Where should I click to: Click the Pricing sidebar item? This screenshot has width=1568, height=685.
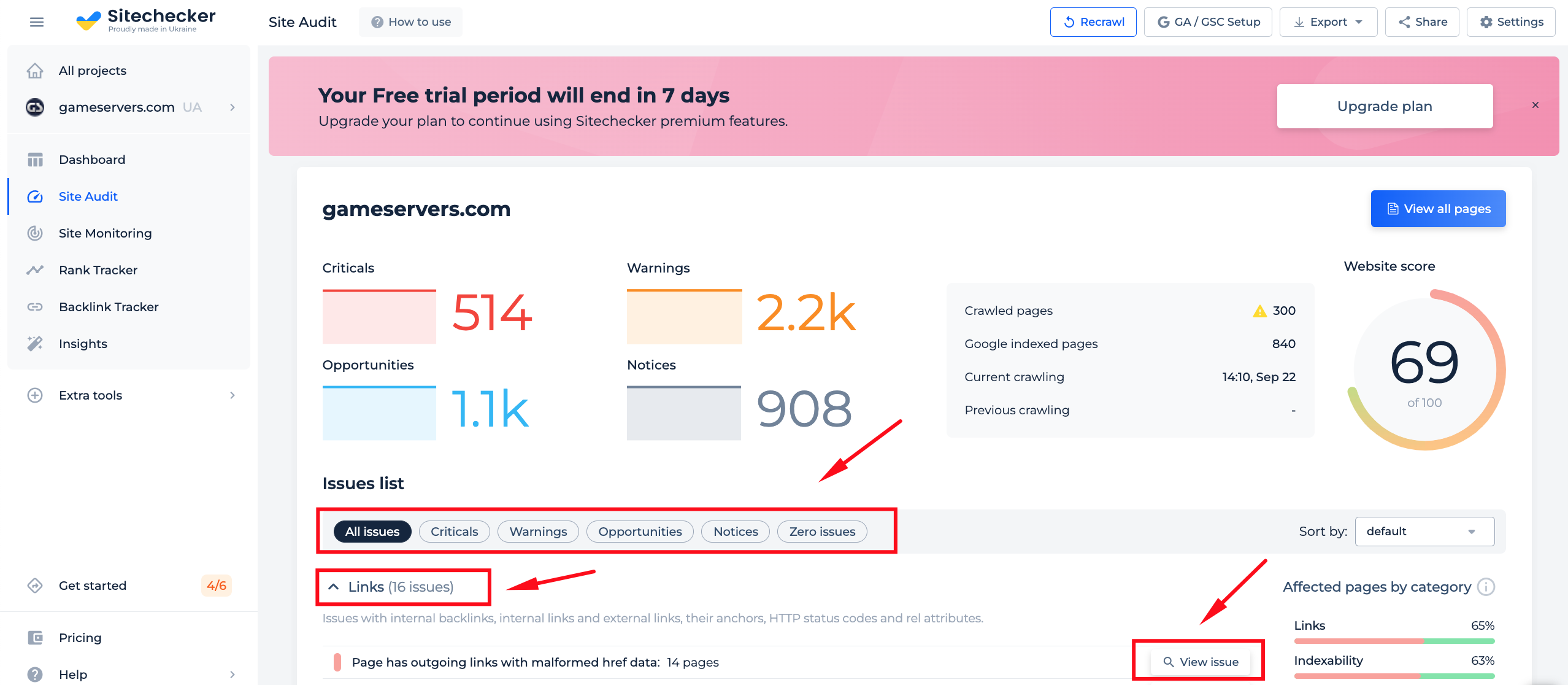(80, 638)
